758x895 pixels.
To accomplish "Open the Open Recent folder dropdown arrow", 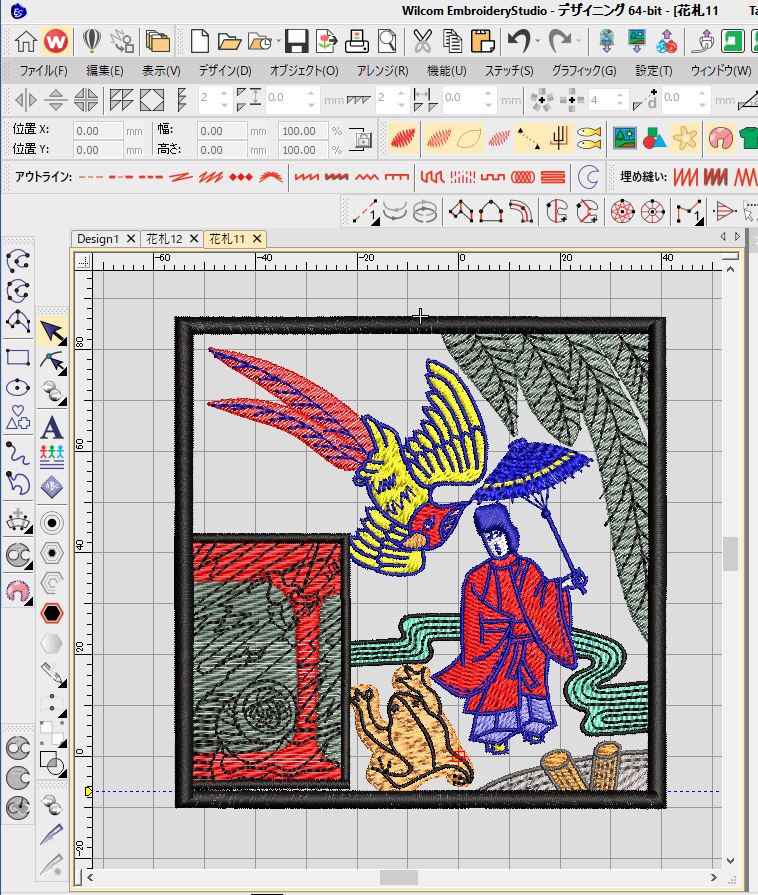I will (x=279, y=42).
